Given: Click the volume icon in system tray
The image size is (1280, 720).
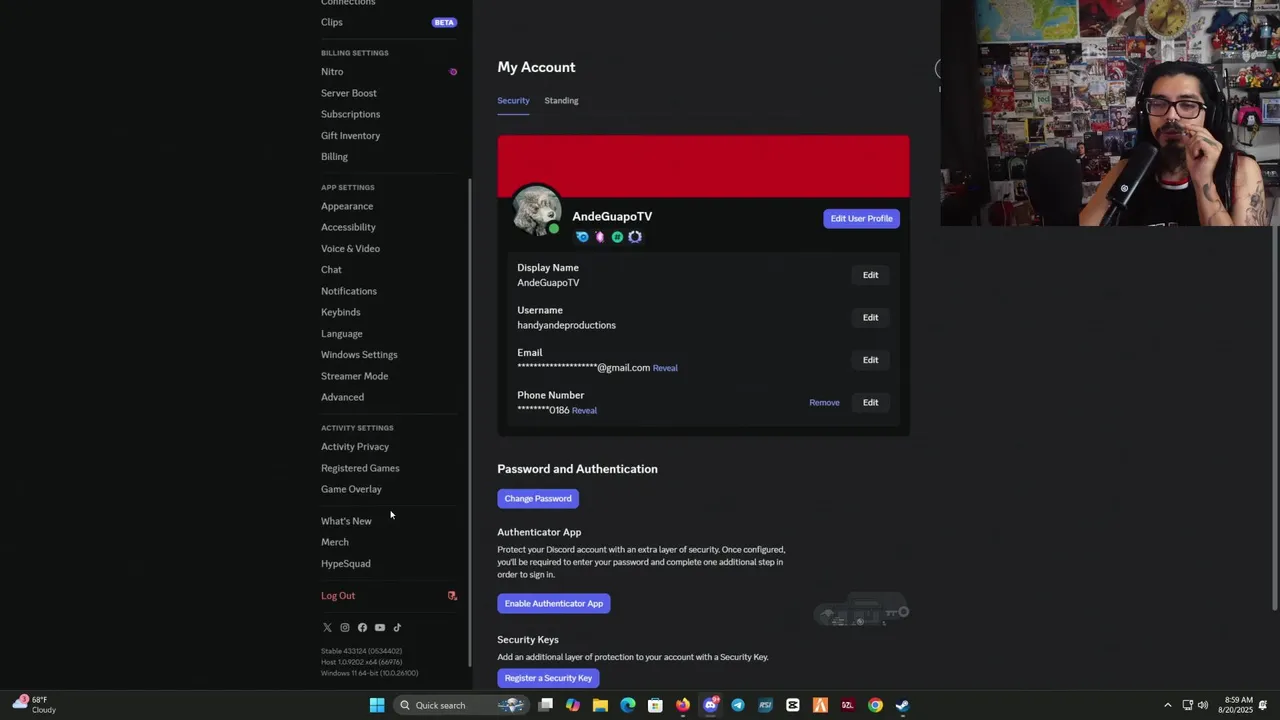Looking at the screenshot, I should click(x=1203, y=705).
